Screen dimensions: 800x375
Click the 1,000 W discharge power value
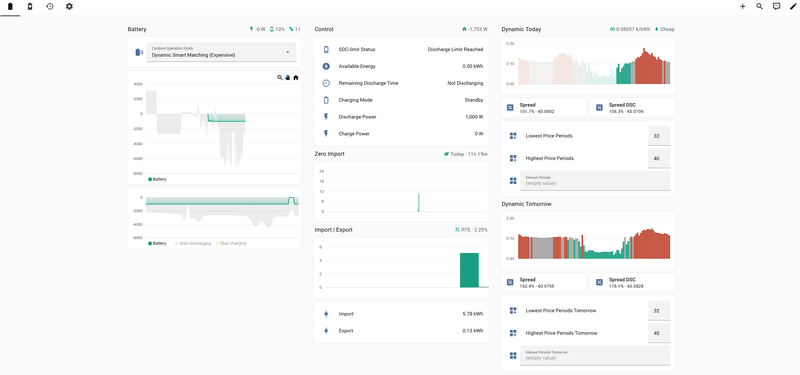474,117
